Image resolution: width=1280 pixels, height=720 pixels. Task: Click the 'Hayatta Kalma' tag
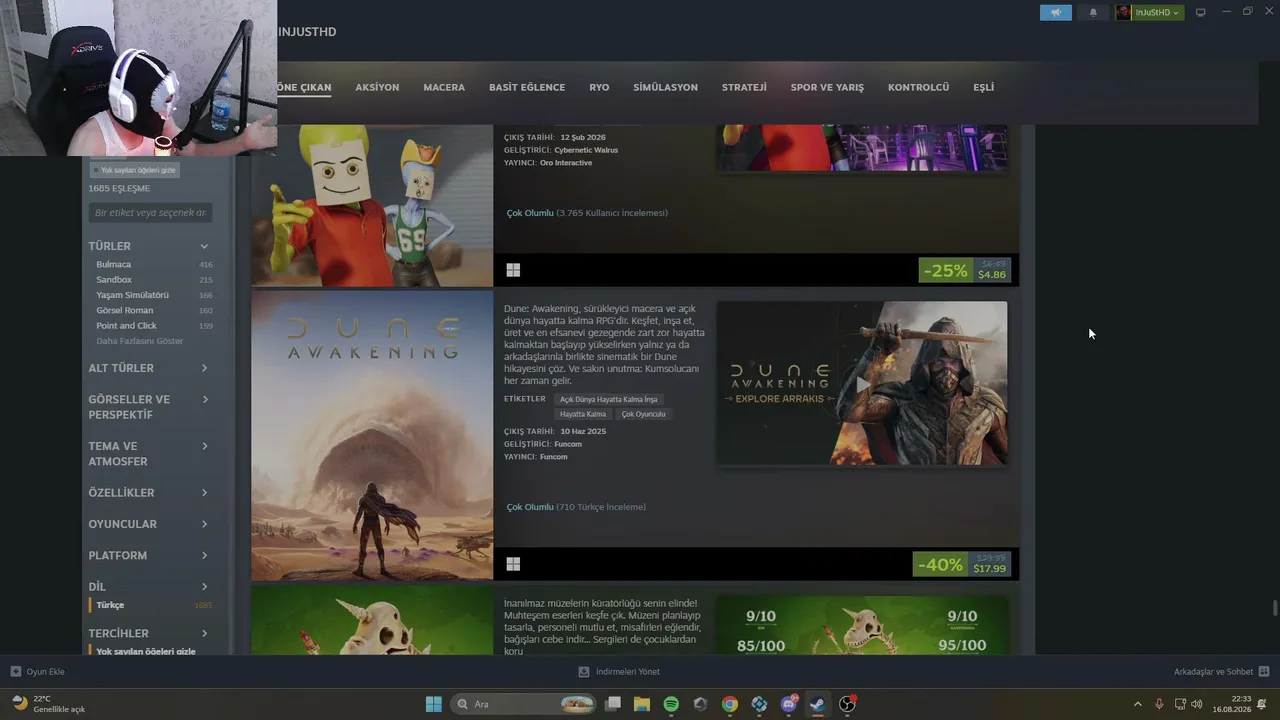pyautogui.click(x=583, y=414)
